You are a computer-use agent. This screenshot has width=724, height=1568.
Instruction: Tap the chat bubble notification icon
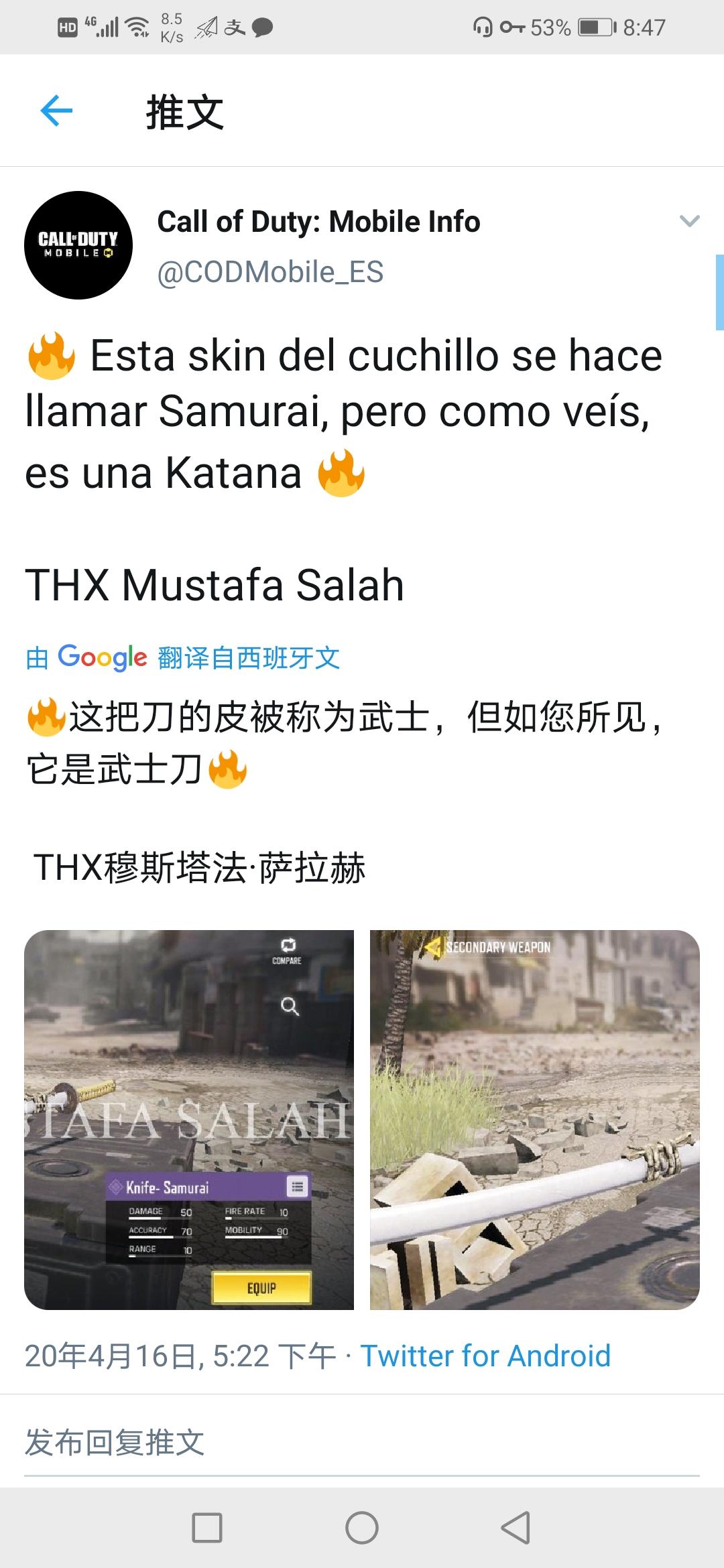(x=262, y=27)
